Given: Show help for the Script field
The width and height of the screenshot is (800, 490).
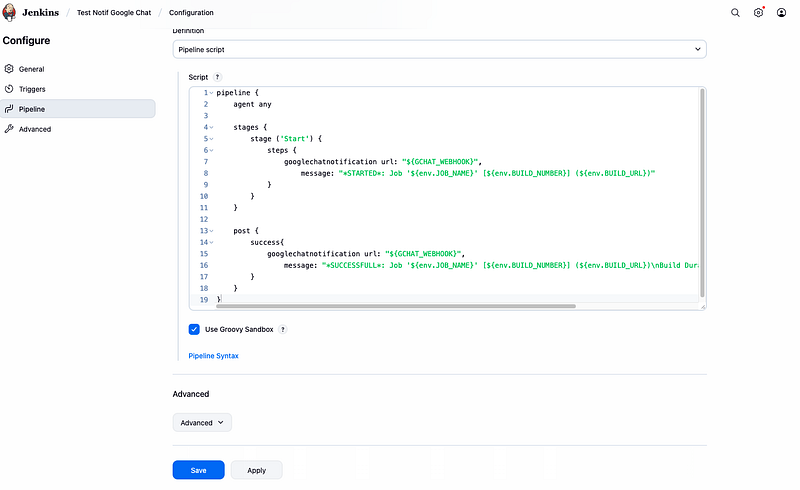Looking at the screenshot, I should coord(217,77).
